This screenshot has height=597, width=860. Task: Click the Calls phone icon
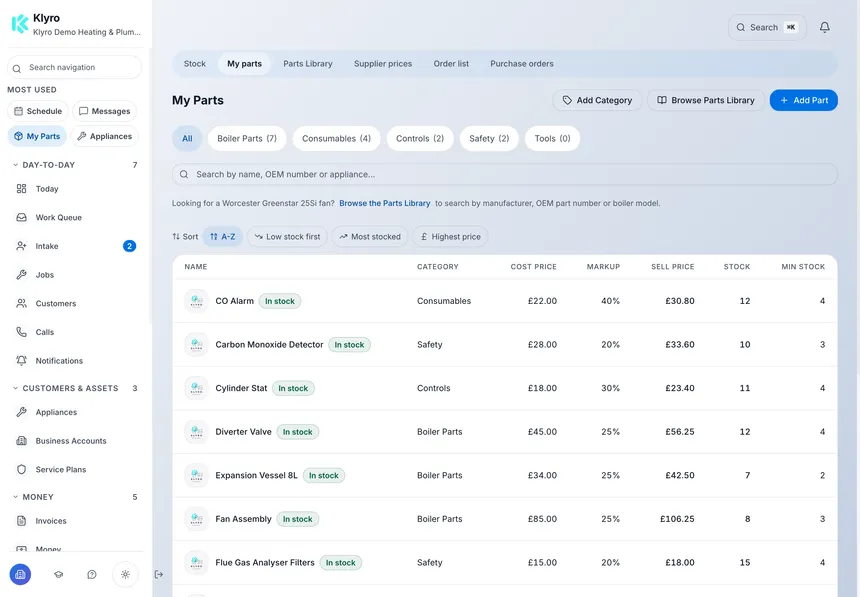coord(21,332)
